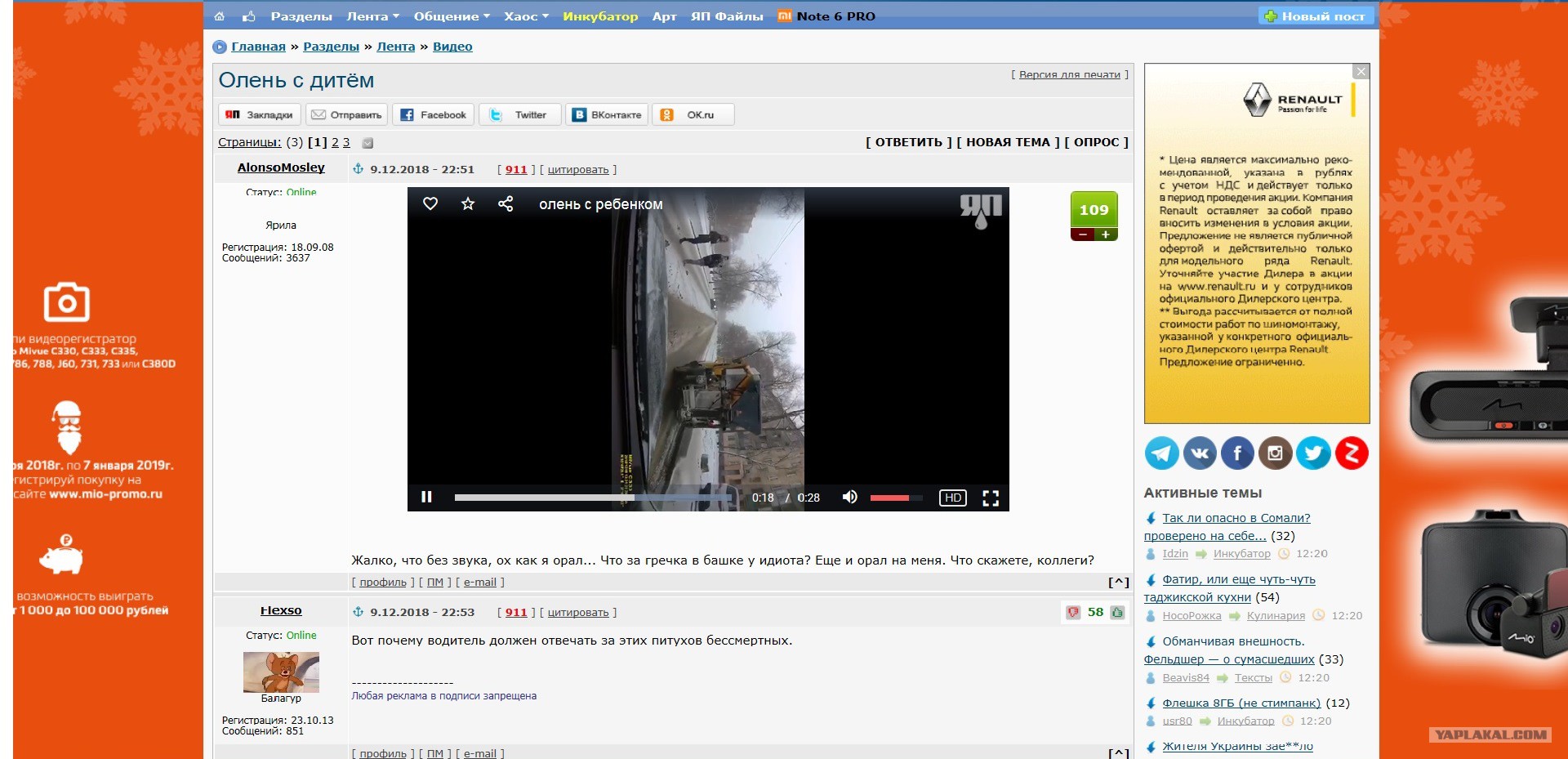Upvote the first post with the plus button
1568x759 pixels.
tap(1106, 234)
